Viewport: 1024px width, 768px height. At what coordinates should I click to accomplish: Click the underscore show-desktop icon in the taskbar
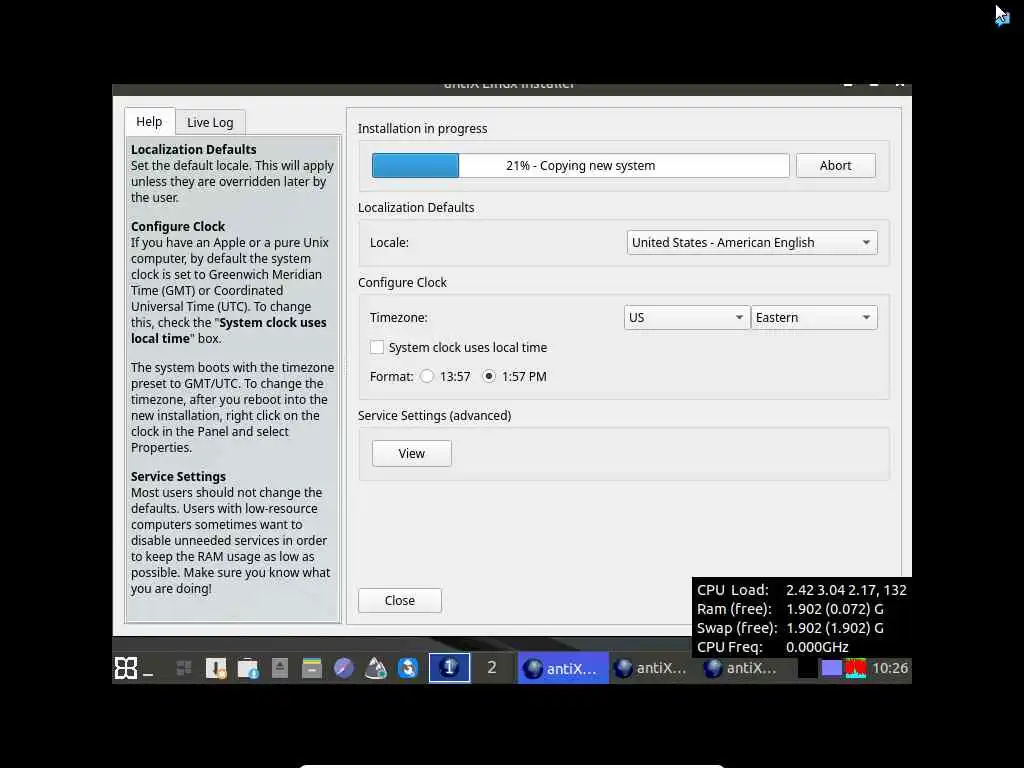148,673
